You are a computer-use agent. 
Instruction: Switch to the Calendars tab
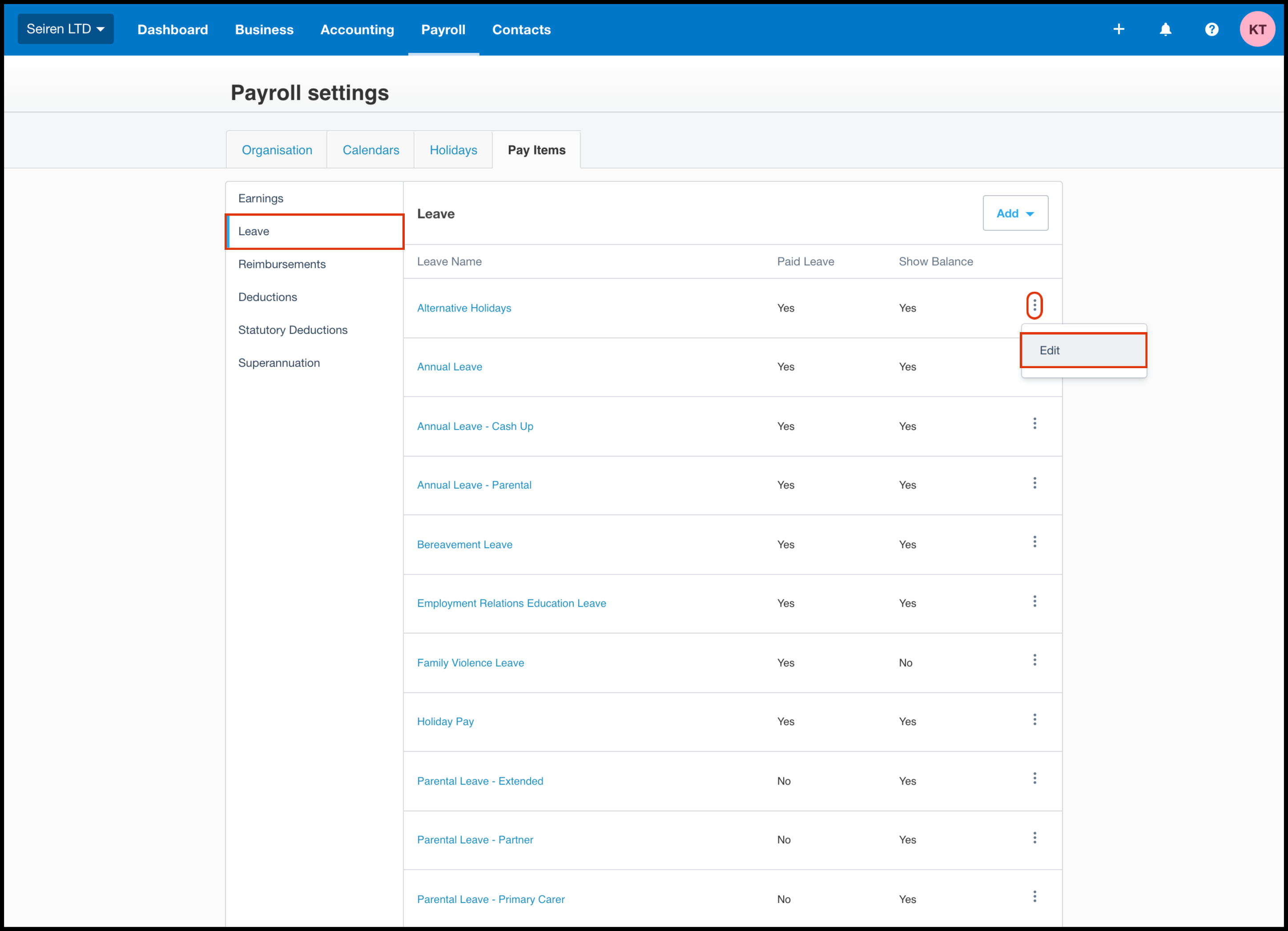pyautogui.click(x=370, y=150)
